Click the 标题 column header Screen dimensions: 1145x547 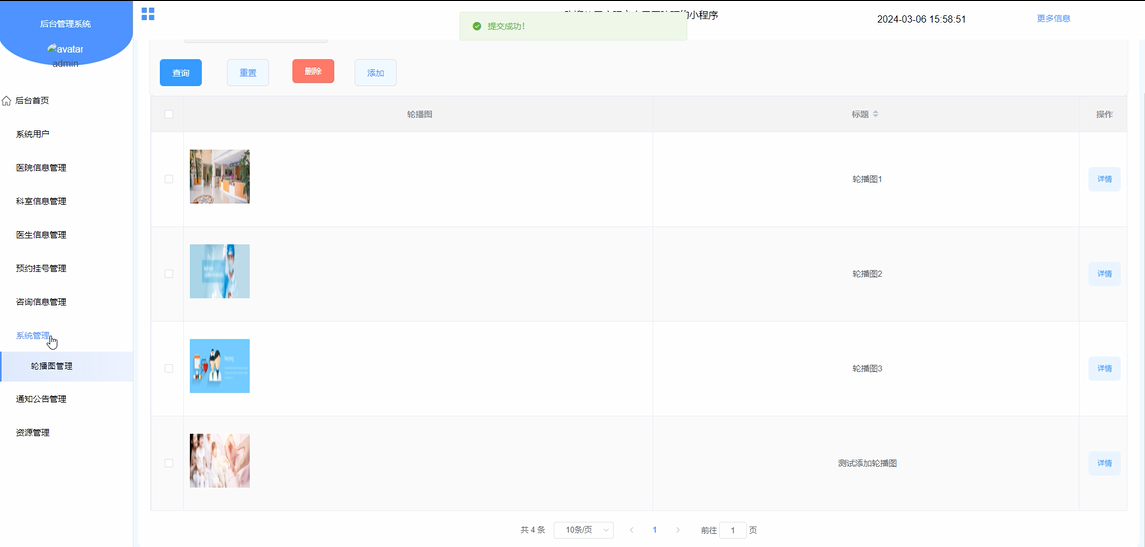click(x=866, y=115)
